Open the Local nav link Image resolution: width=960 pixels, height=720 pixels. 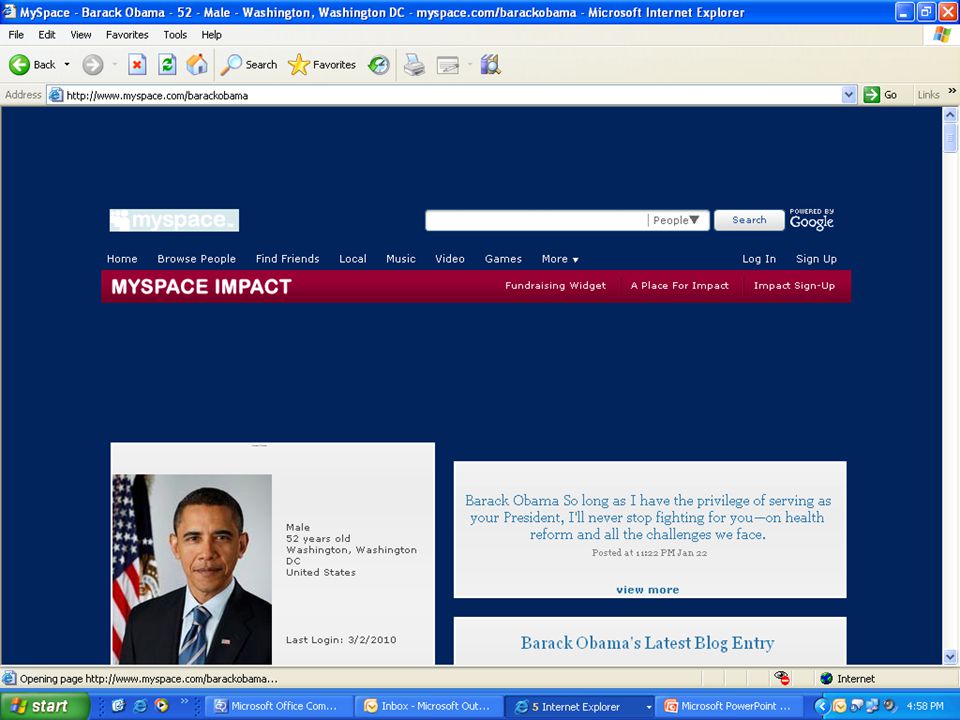[353, 259]
